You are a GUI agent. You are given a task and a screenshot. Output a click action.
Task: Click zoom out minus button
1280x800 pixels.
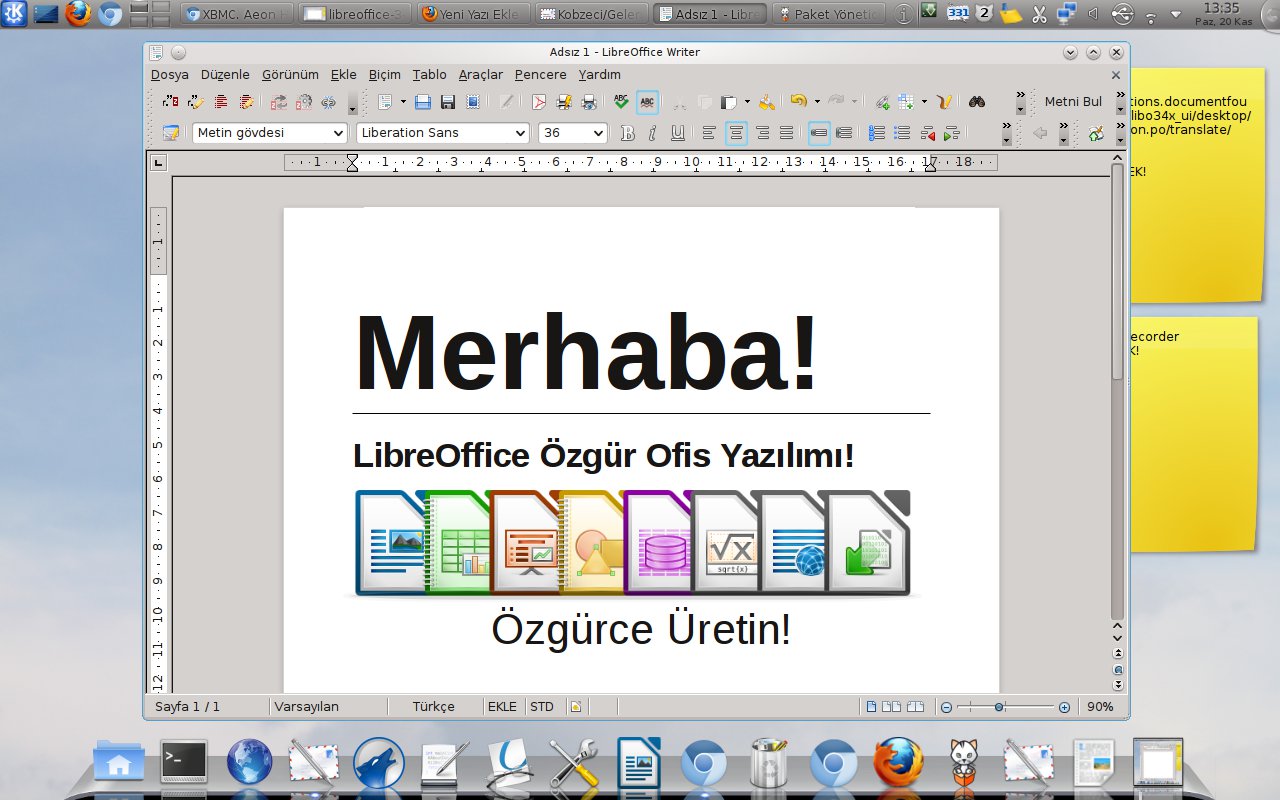(946, 707)
